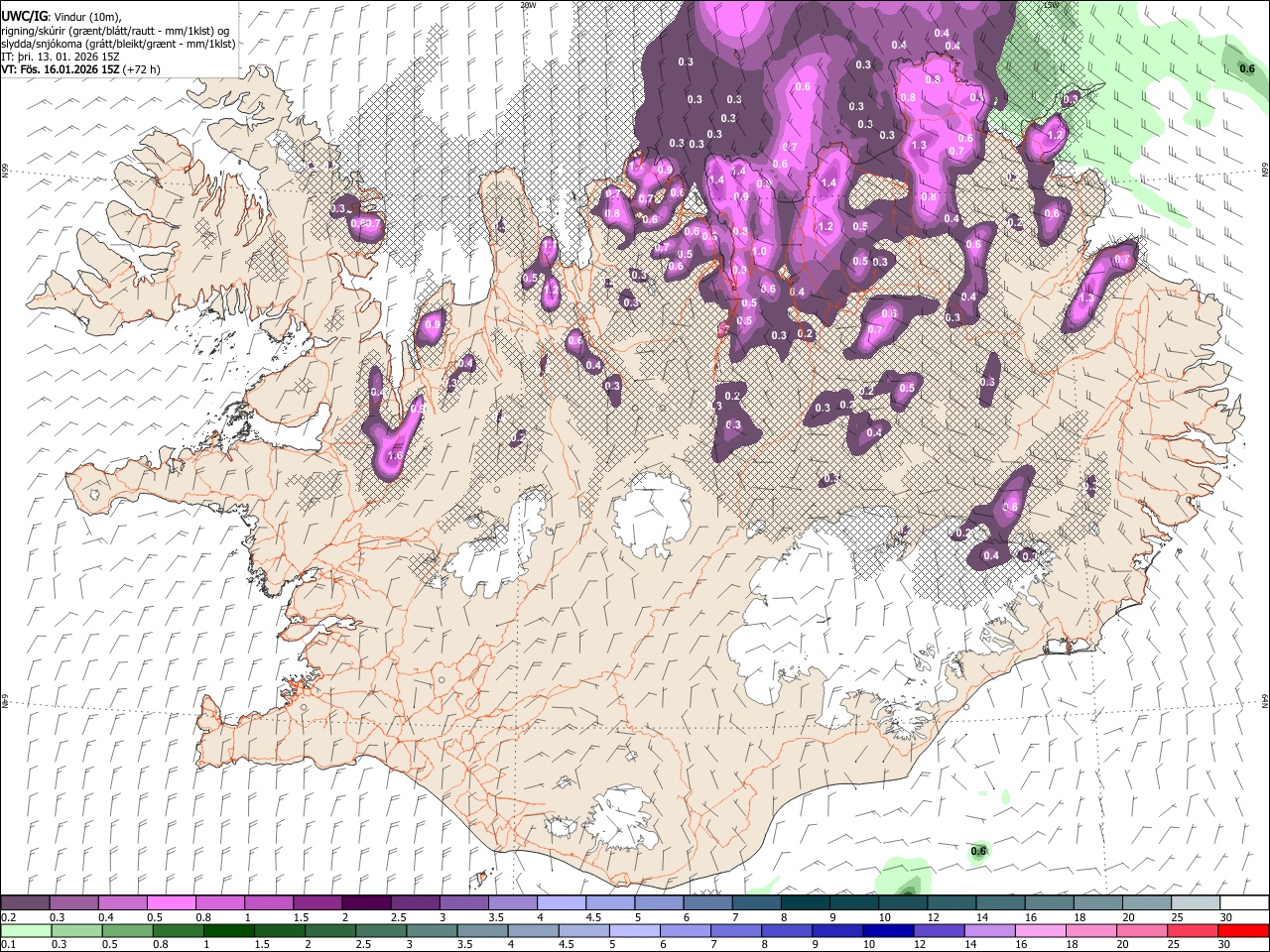Click the '12' label in the lower legend row
The image size is (1270, 952).
tap(920, 944)
